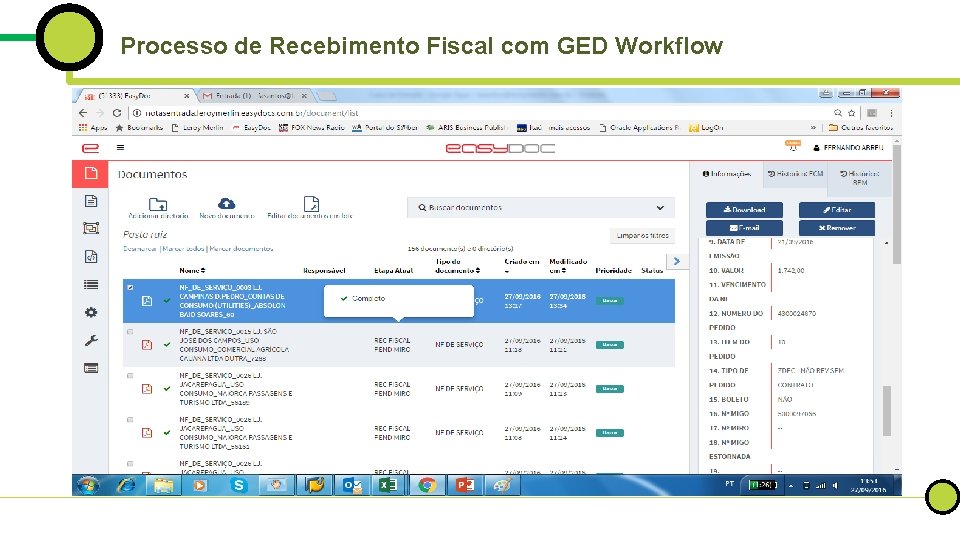Click the page vertical scrollbar
960x540 pixels.
pyautogui.click(x=896, y=205)
